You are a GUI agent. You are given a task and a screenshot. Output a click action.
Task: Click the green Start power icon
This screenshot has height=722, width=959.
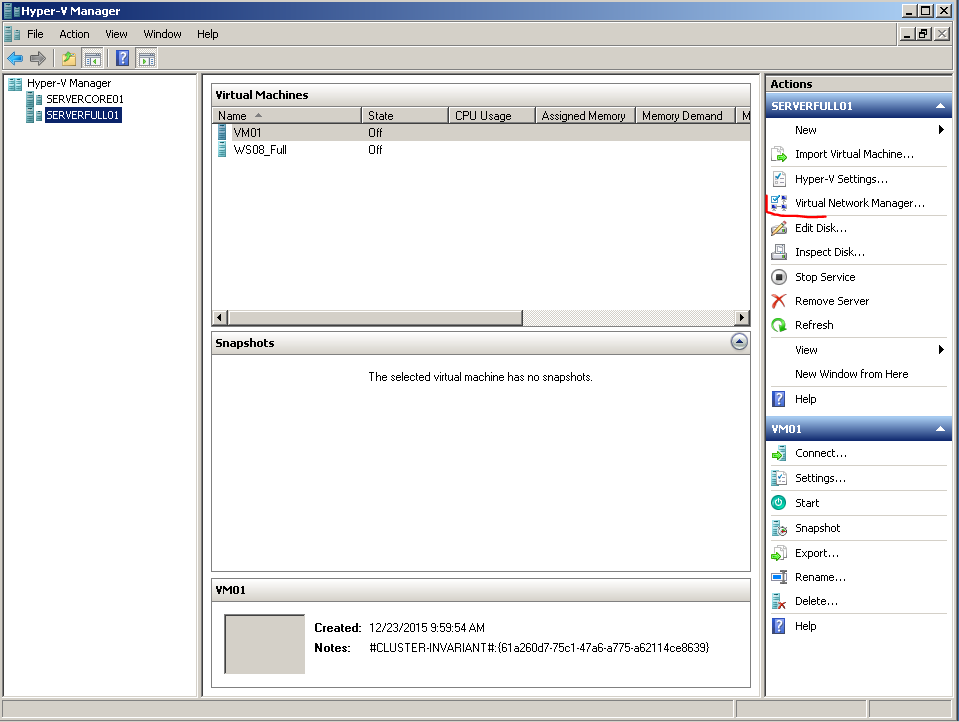[x=779, y=503]
